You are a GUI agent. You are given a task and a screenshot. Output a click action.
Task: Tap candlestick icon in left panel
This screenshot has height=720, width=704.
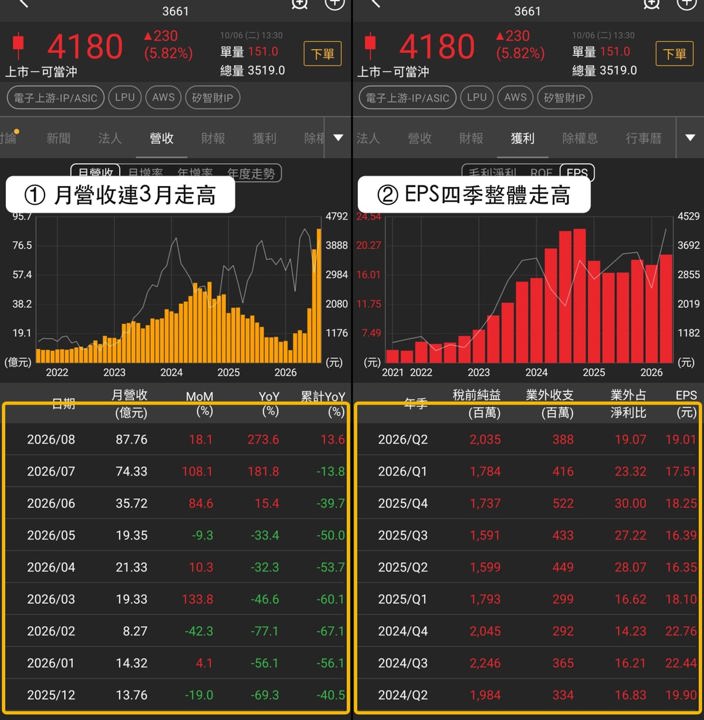(18, 45)
